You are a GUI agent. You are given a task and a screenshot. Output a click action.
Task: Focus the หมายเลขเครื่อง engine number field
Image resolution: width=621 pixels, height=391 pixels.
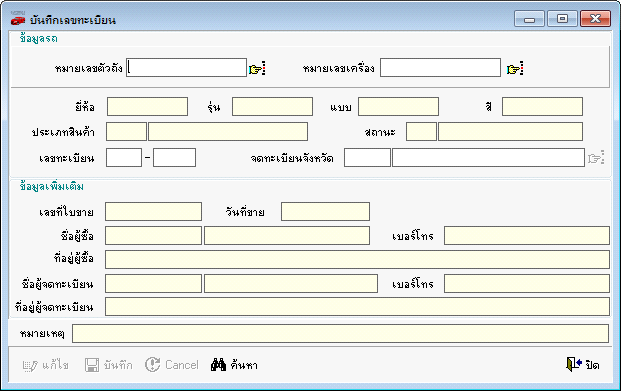point(440,67)
